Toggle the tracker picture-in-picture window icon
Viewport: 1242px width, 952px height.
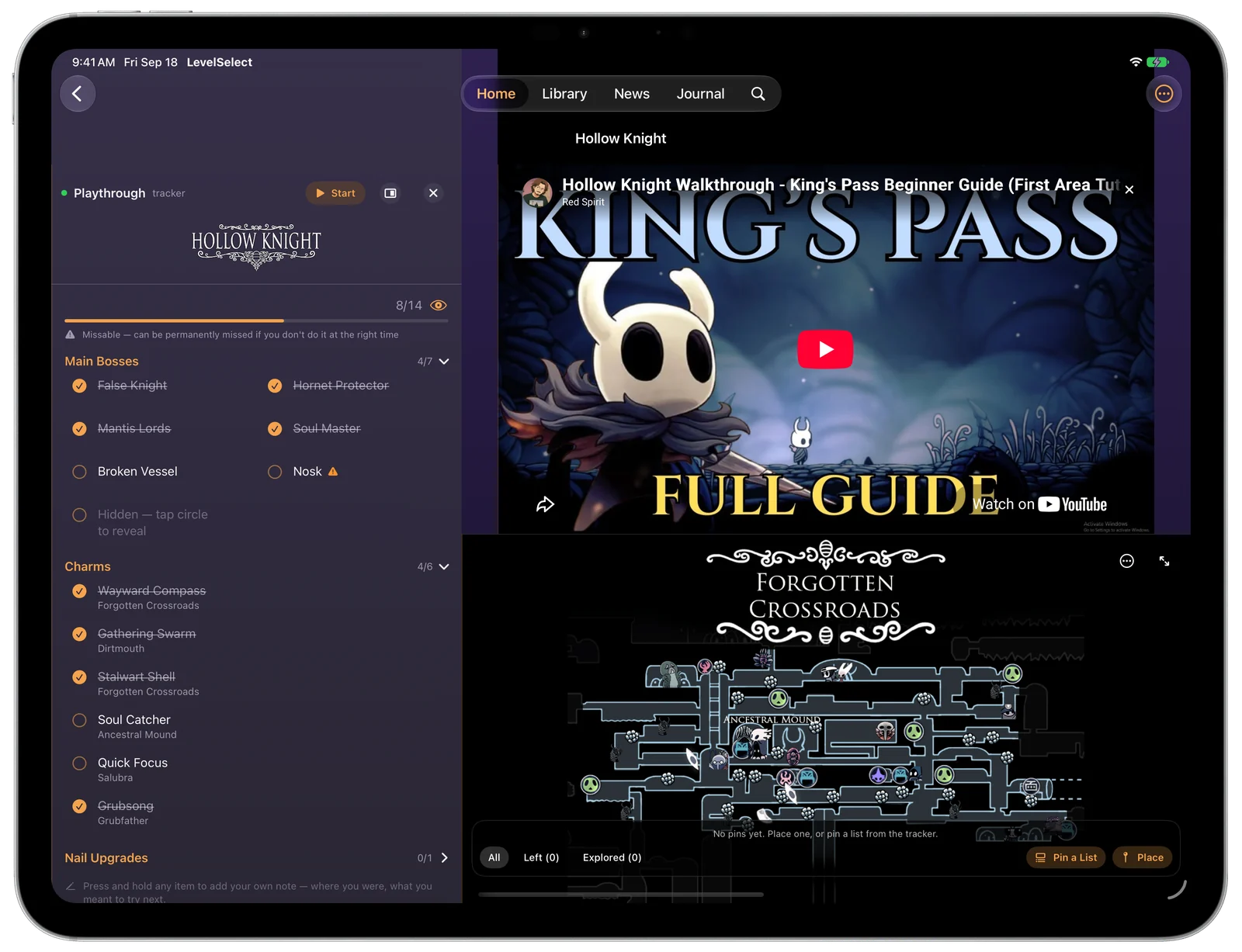[390, 193]
